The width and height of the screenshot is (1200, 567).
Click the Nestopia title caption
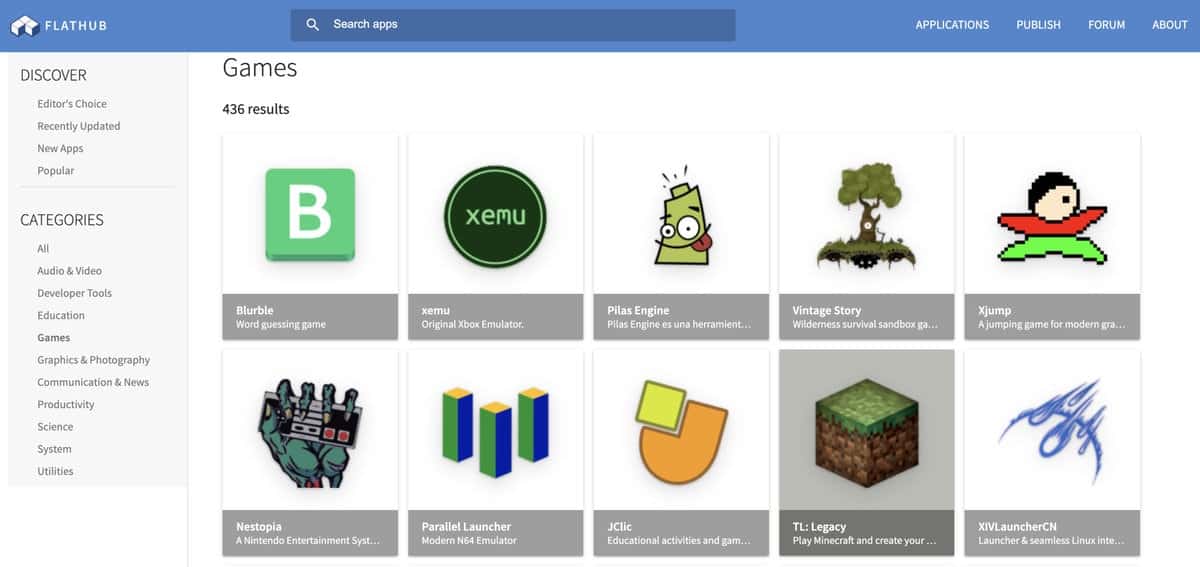pyautogui.click(x=259, y=526)
